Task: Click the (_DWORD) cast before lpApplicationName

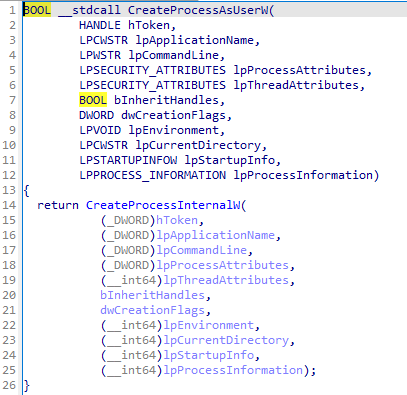Action: (x=128, y=235)
